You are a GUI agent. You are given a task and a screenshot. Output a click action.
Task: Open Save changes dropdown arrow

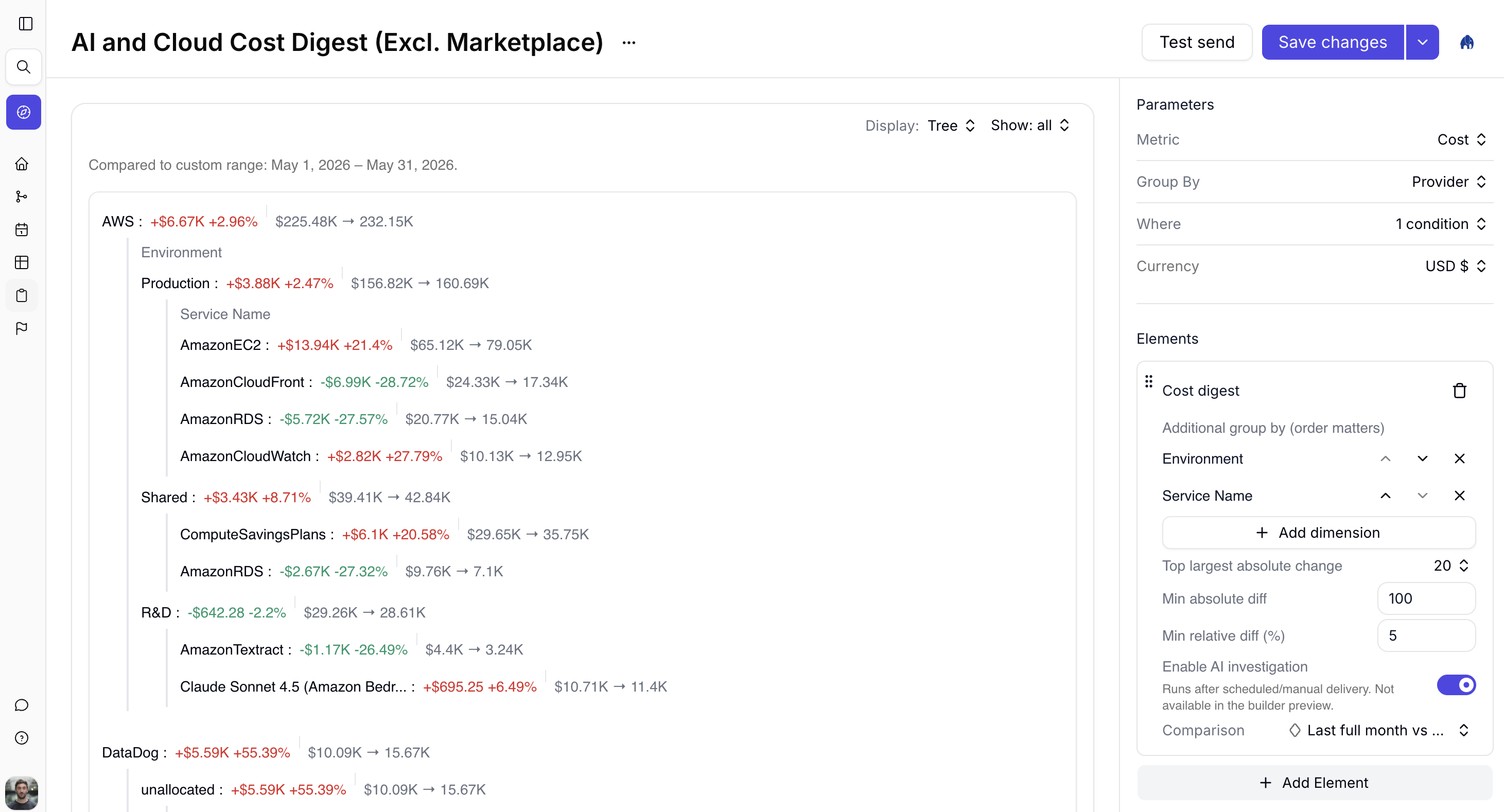pos(1422,42)
